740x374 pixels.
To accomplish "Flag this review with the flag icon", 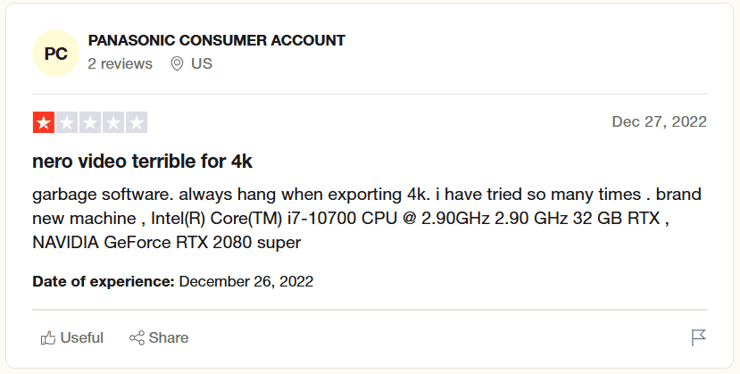I will pyautogui.click(x=698, y=338).
